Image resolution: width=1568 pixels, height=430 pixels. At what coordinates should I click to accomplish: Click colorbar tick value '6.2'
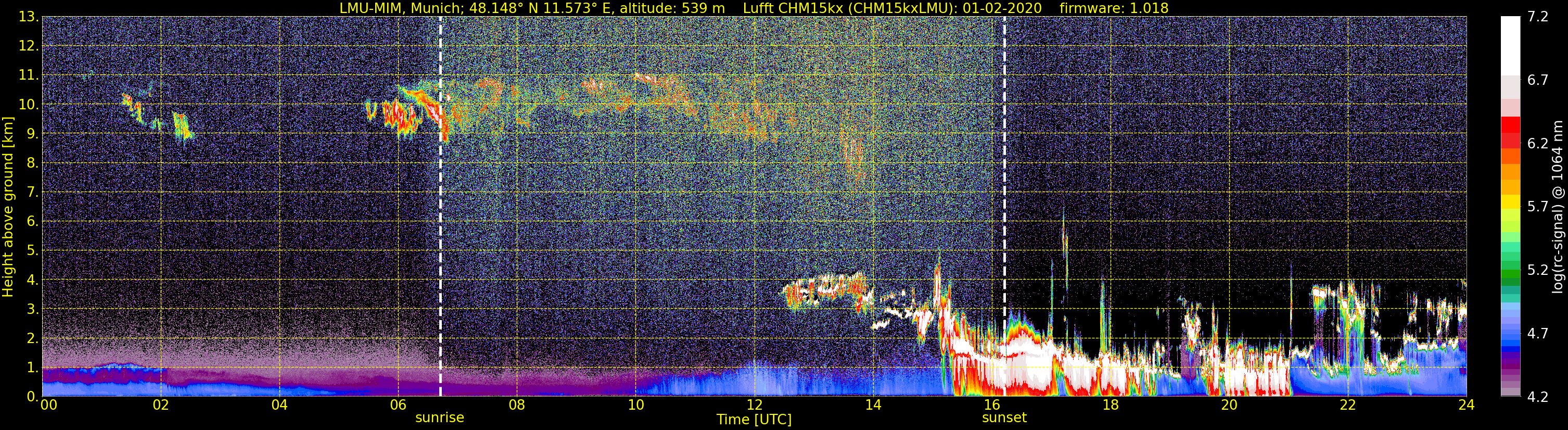pos(1538,144)
